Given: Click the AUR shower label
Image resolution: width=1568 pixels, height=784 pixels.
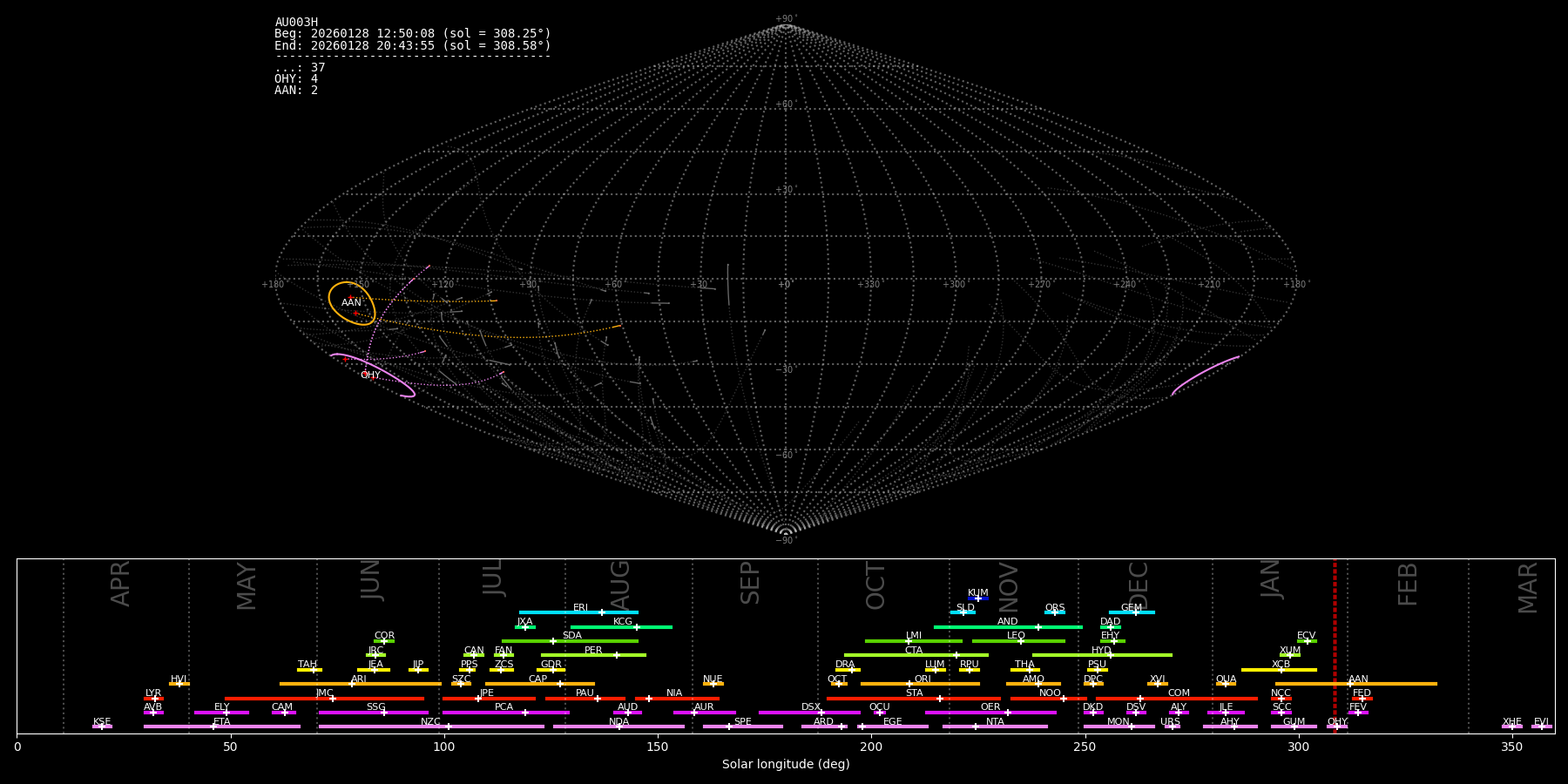Looking at the screenshot, I should [x=704, y=707].
